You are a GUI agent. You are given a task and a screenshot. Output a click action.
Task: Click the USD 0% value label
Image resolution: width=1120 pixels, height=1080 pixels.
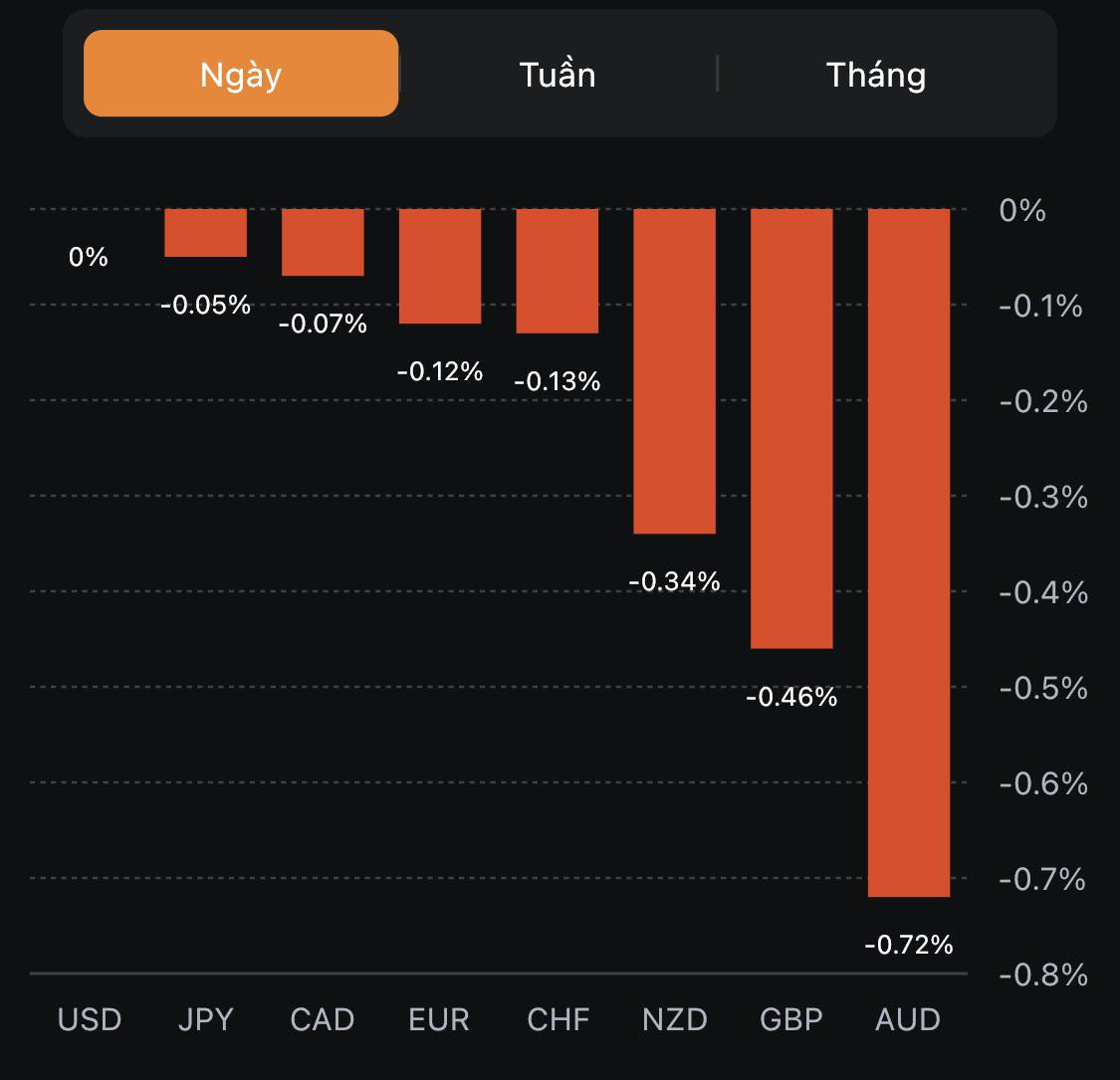point(89,257)
